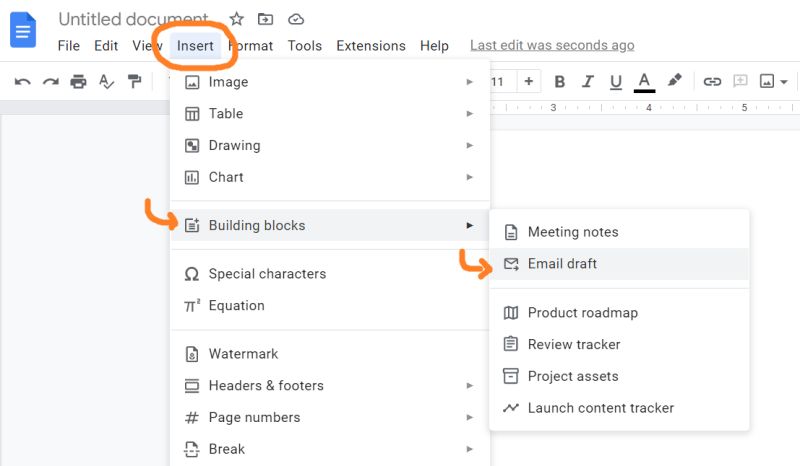Screen dimensions: 800x466
Task: Click the Review tracker clipboard icon
Action: point(511,344)
